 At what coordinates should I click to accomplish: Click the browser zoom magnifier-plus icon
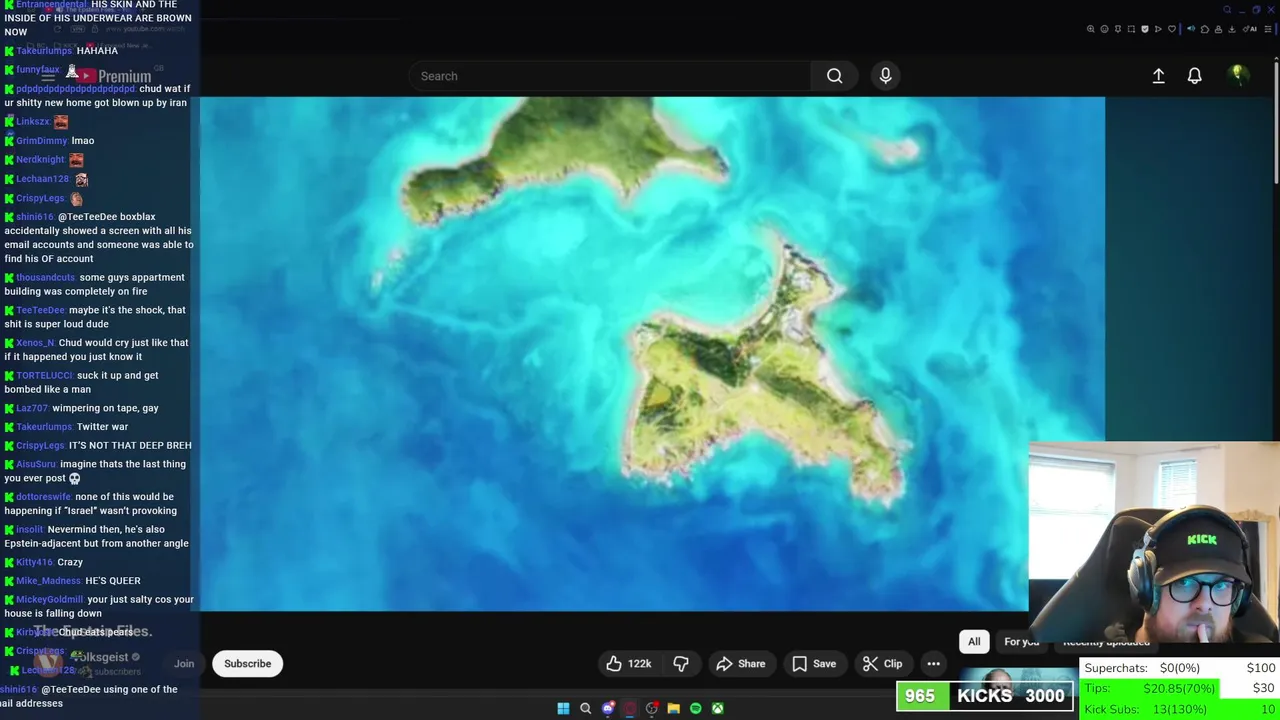[1091, 29]
